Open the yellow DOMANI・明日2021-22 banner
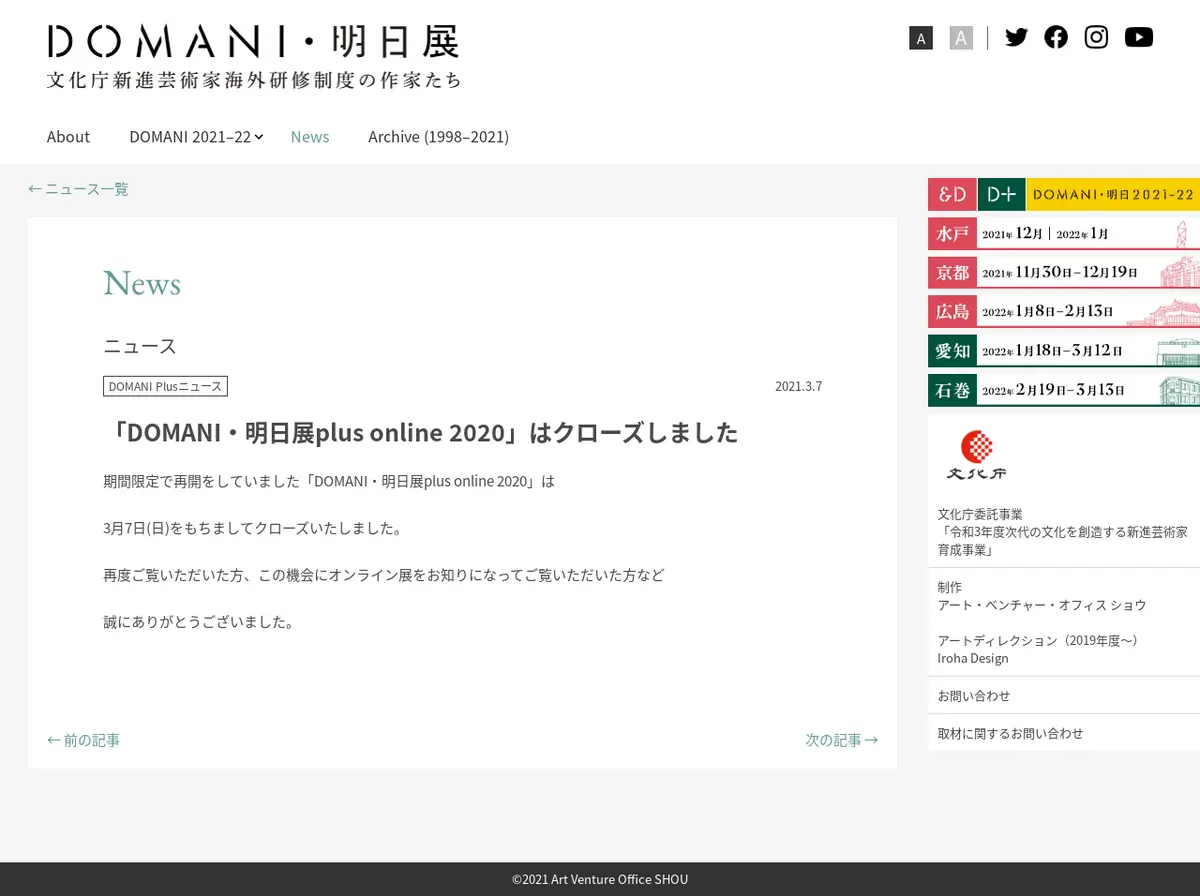Screen dimensions: 1200x896 tap(1113, 194)
